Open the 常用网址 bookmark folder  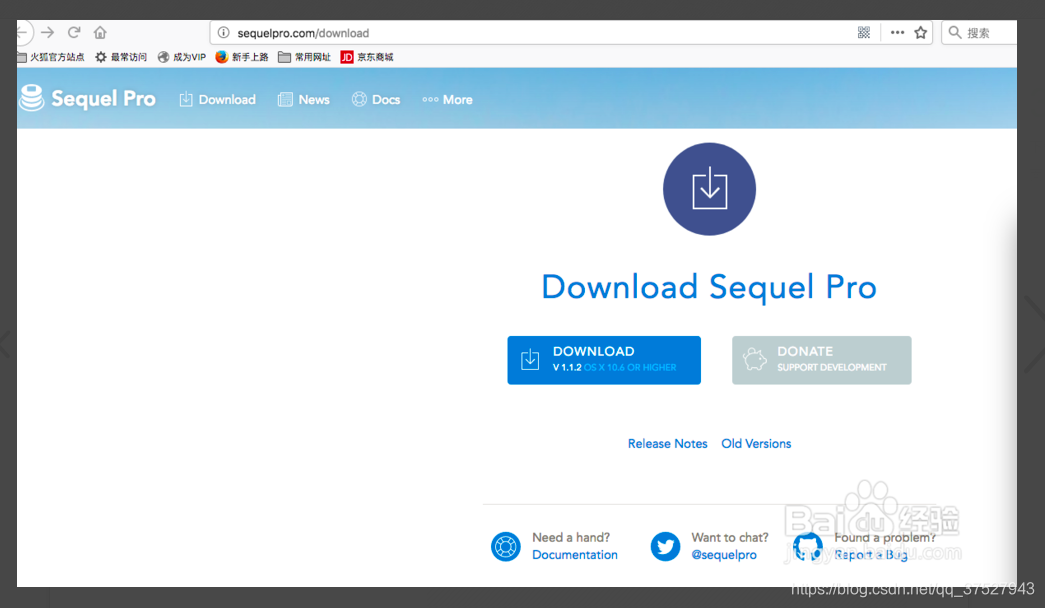tap(305, 57)
